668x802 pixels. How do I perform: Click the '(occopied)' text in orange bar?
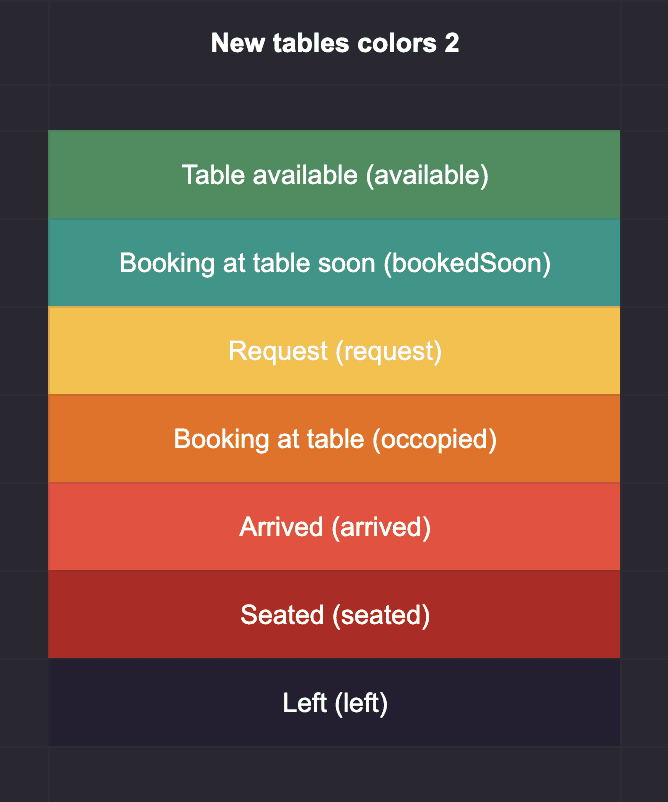(x=434, y=439)
